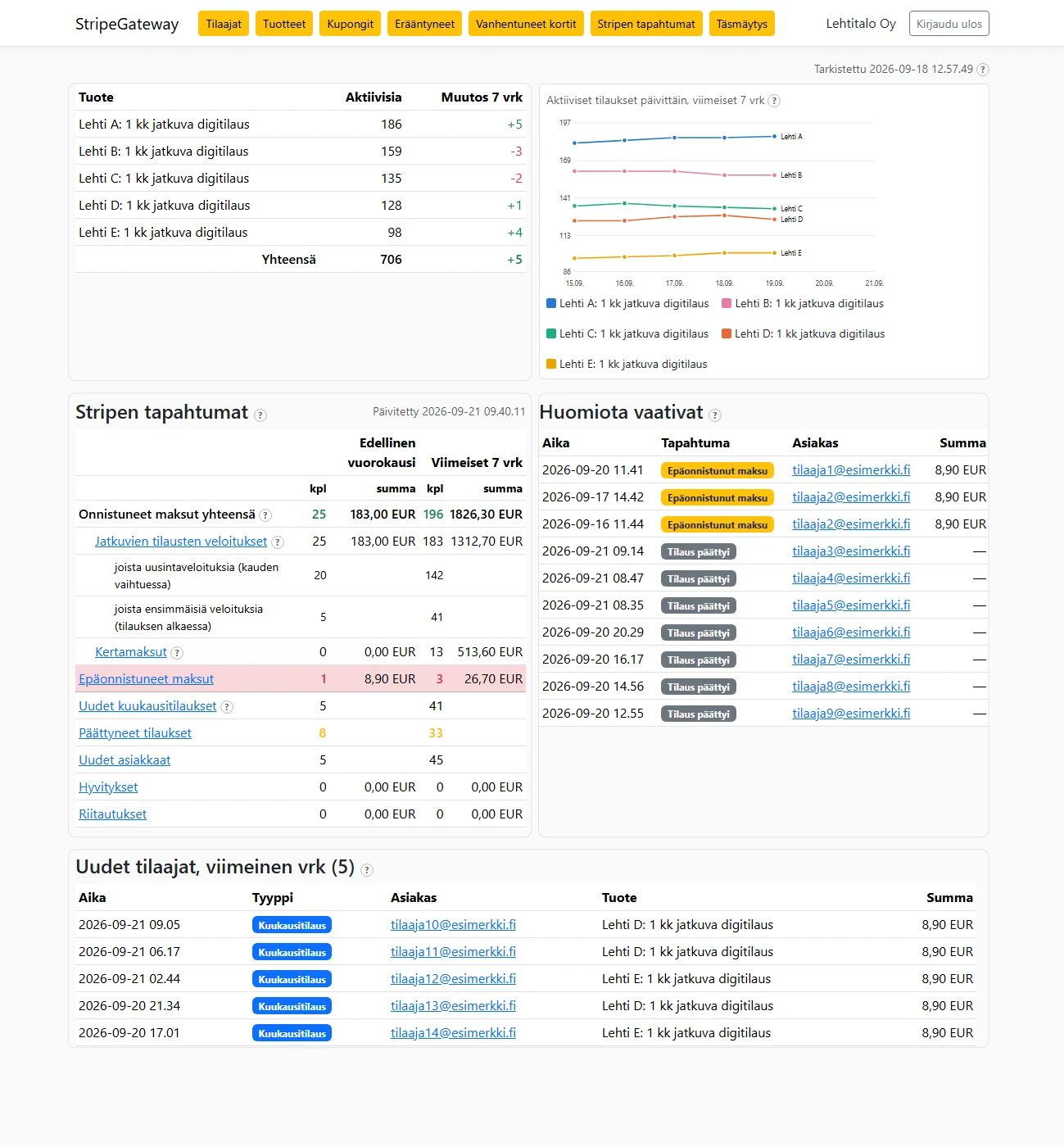This screenshot has height=1147, width=1064.
Task: Select the Lehti A product row name
Action: pos(164,125)
